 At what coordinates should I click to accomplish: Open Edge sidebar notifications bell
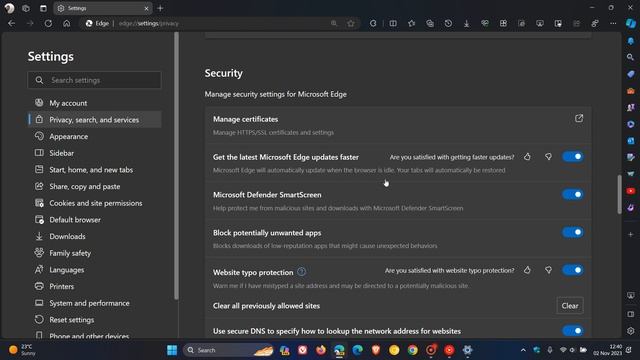click(x=631, y=41)
